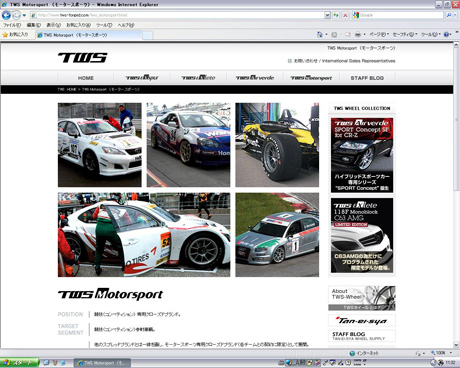Open the zoom level 100% dropdown
Viewport: 460px width, 368px height.
click(x=442, y=353)
